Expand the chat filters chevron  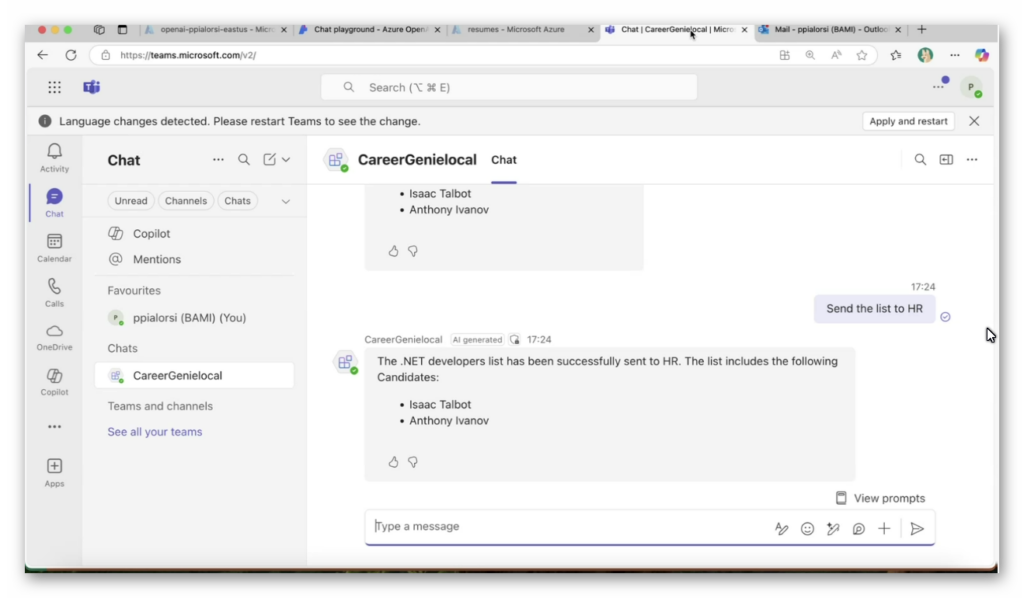point(285,201)
